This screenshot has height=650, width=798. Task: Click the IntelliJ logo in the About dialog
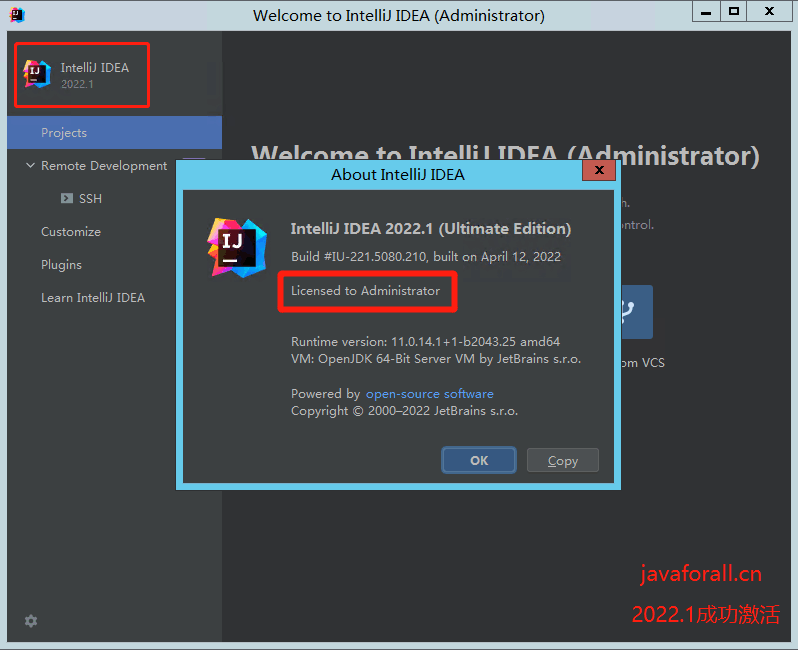click(237, 248)
